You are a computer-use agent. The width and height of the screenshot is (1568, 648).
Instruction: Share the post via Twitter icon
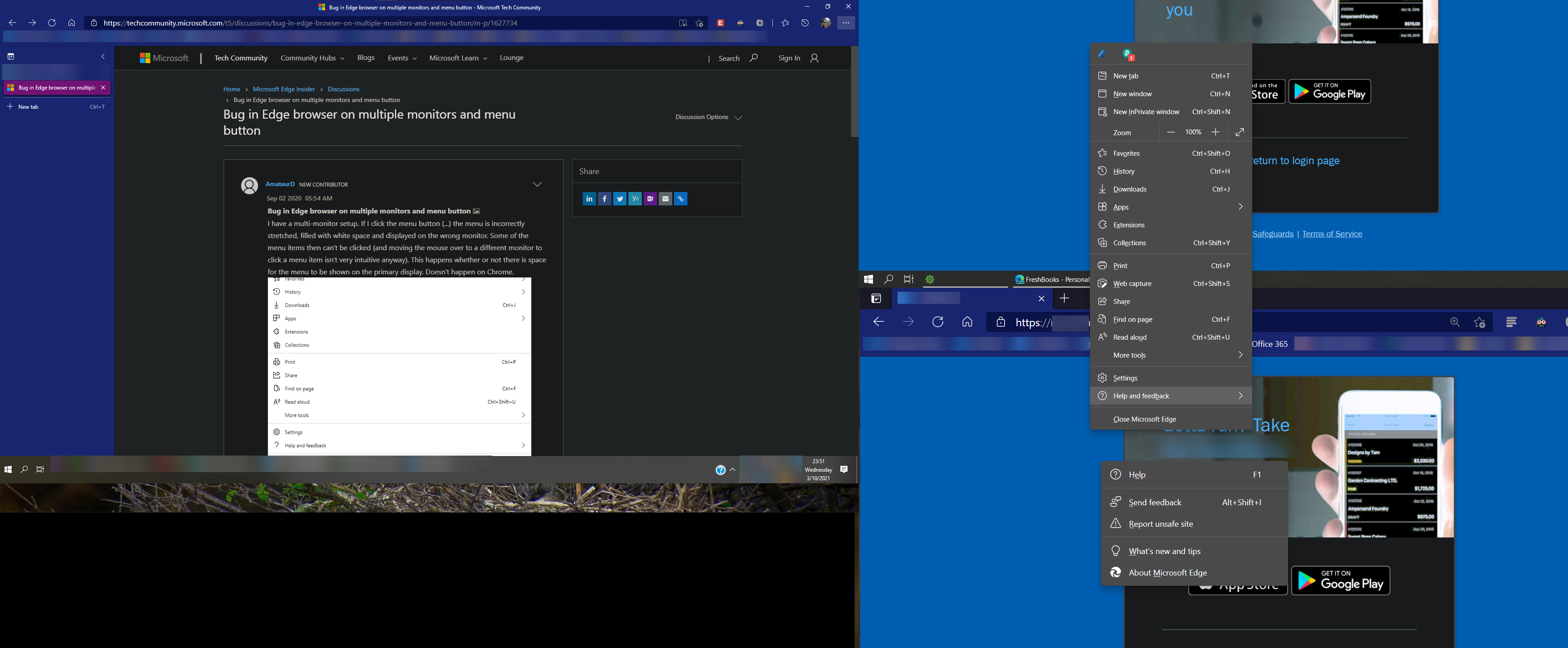point(620,199)
